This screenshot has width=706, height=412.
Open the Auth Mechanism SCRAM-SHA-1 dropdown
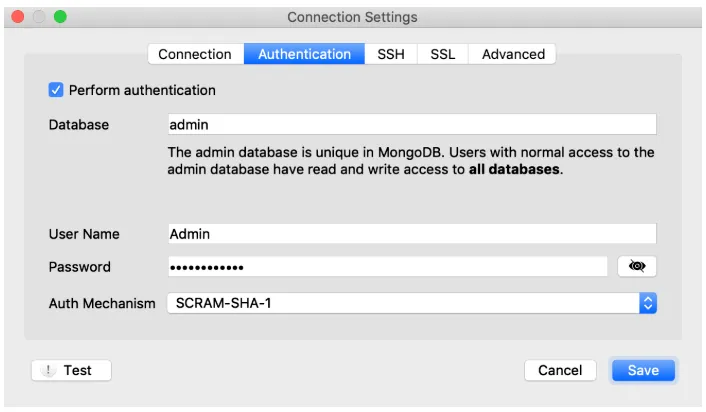[x=412, y=303]
